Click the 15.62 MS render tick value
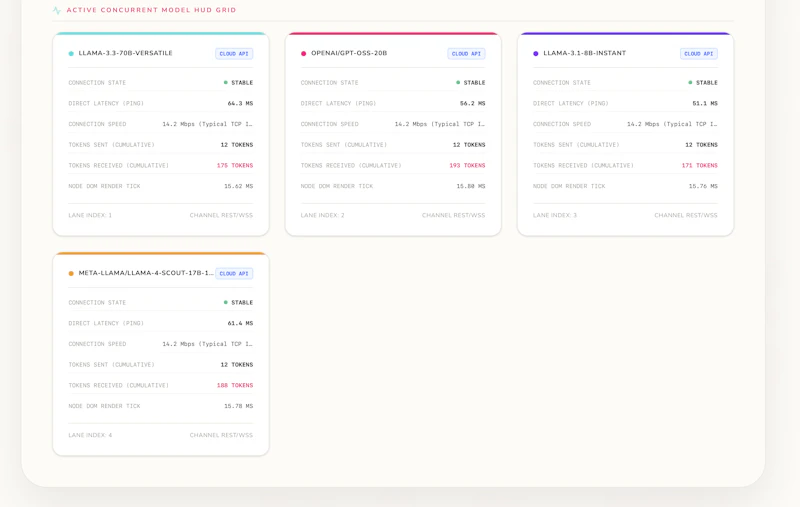800x507 pixels. click(239, 186)
